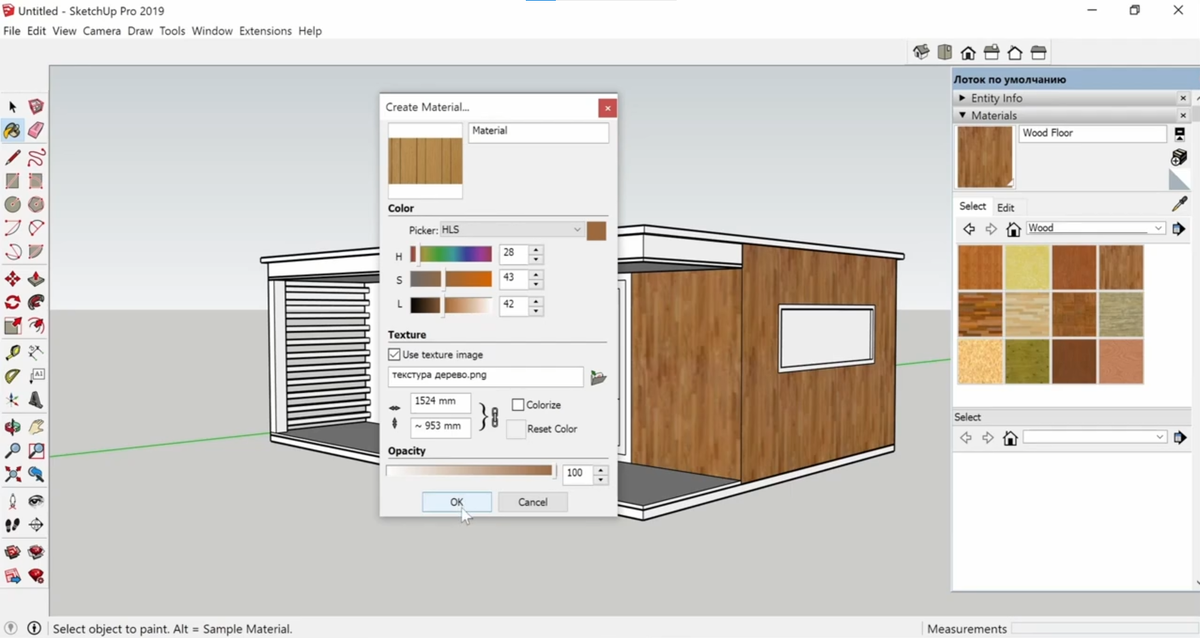Select the Paint Bucket tool
The width and height of the screenshot is (1200, 638).
pos(12,130)
